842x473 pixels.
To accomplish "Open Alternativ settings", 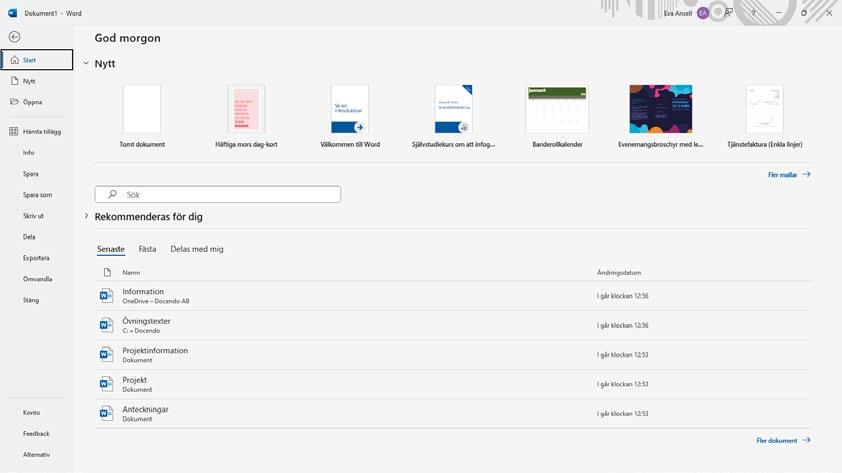I will 37,455.
